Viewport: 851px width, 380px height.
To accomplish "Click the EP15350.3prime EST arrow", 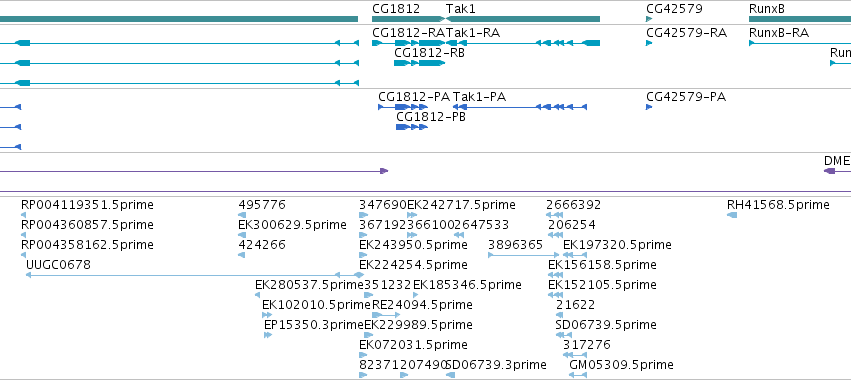I will click(x=268, y=335).
